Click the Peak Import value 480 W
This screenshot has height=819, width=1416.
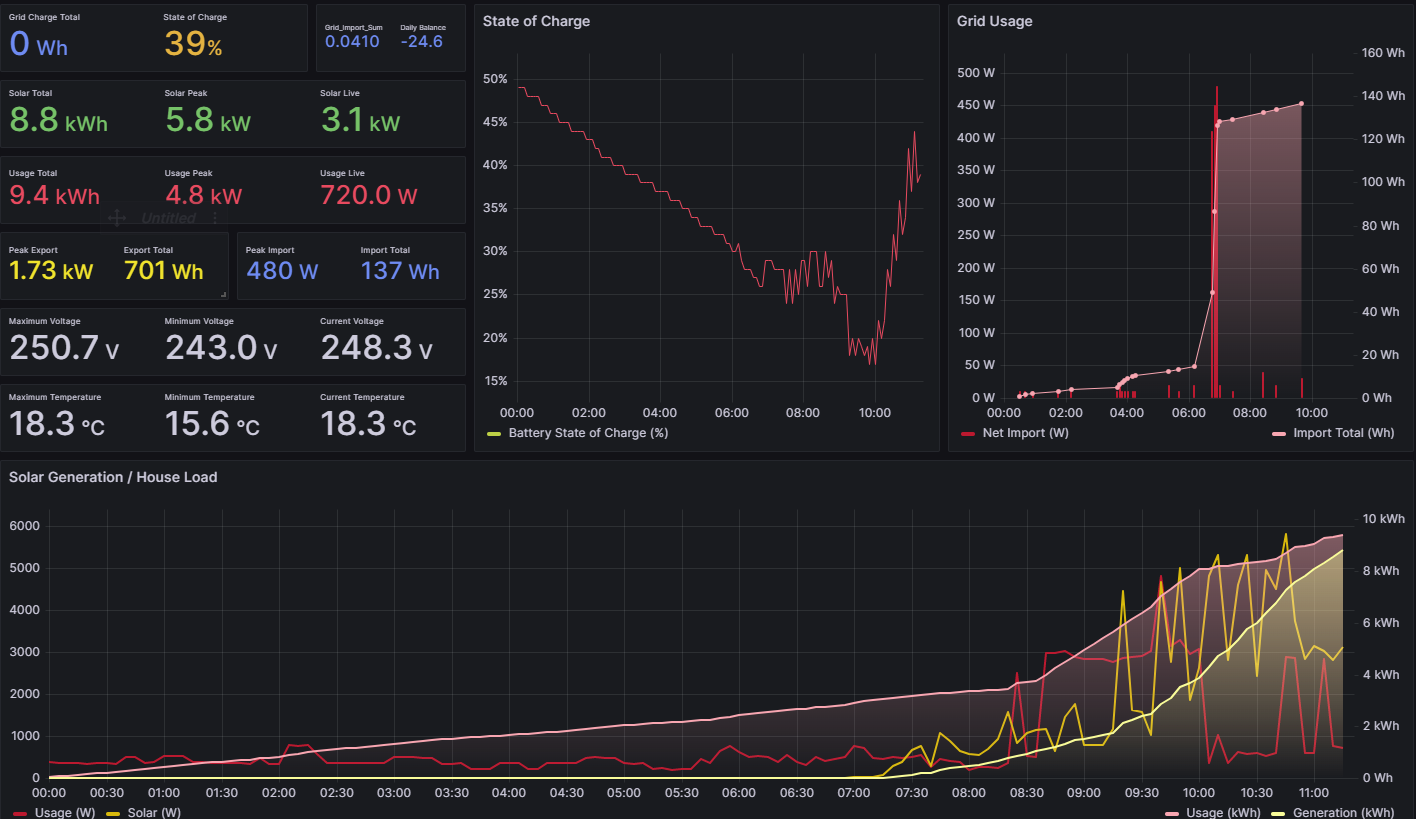pos(282,271)
